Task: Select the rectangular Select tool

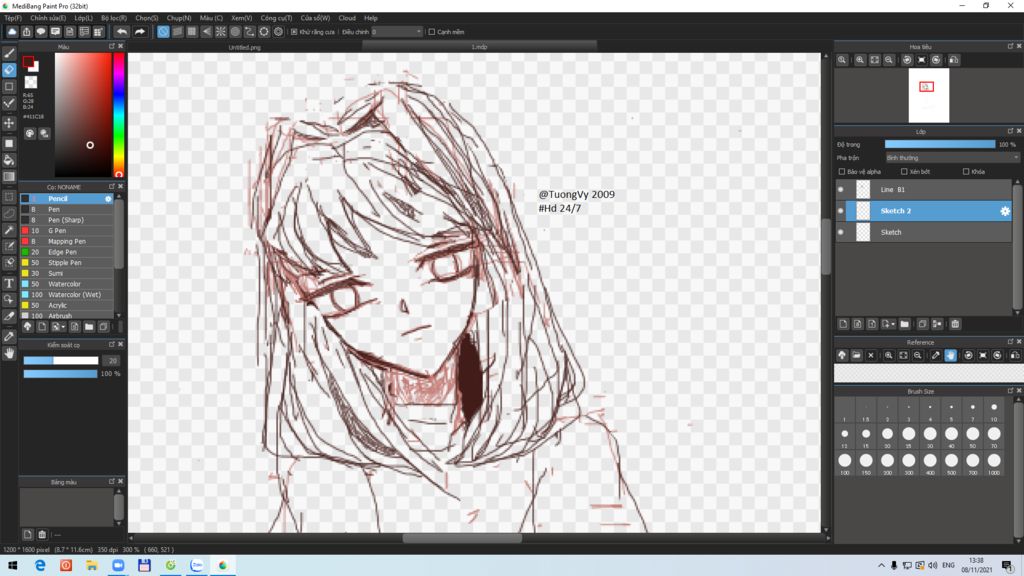Action: pyautogui.click(x=9, y=197)
